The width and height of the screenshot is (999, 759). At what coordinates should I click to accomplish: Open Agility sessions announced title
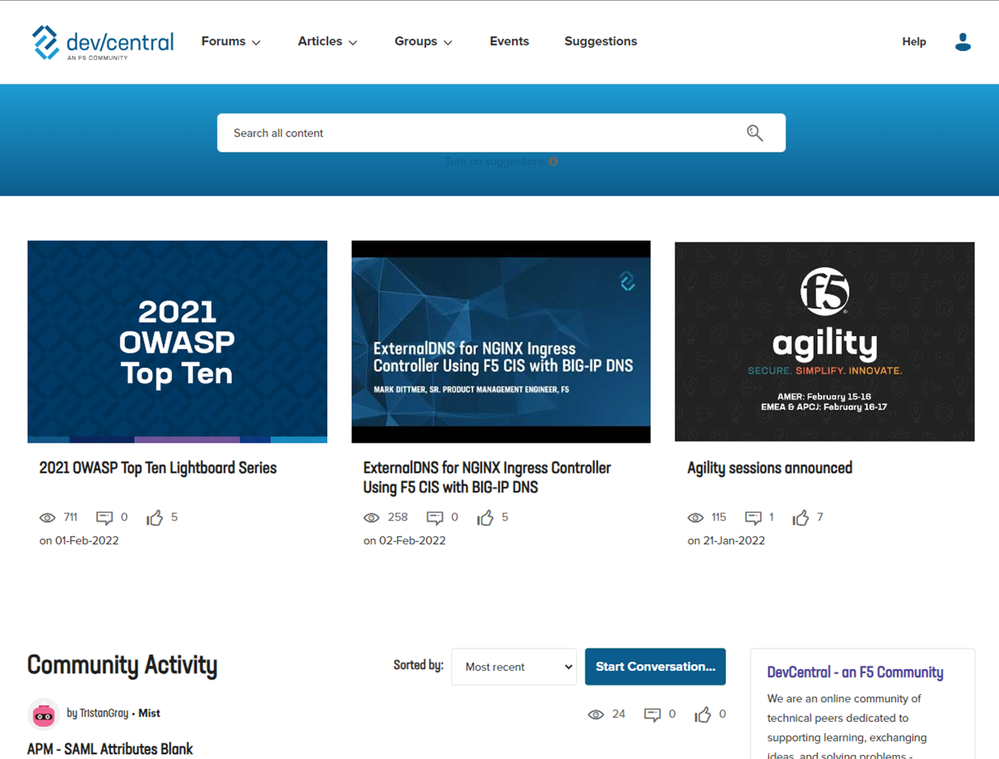(770, 468)
